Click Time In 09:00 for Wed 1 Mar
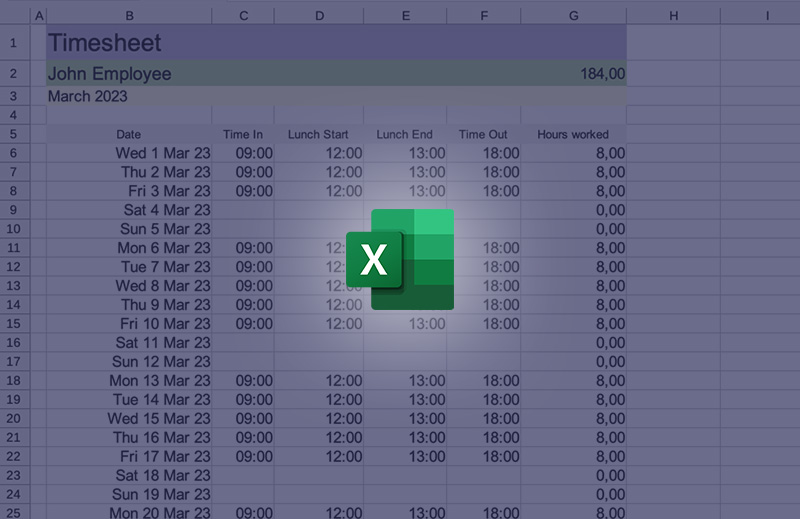Image resolution: width=800 pixels, height=519 pixels. click(x=243, y=153)
